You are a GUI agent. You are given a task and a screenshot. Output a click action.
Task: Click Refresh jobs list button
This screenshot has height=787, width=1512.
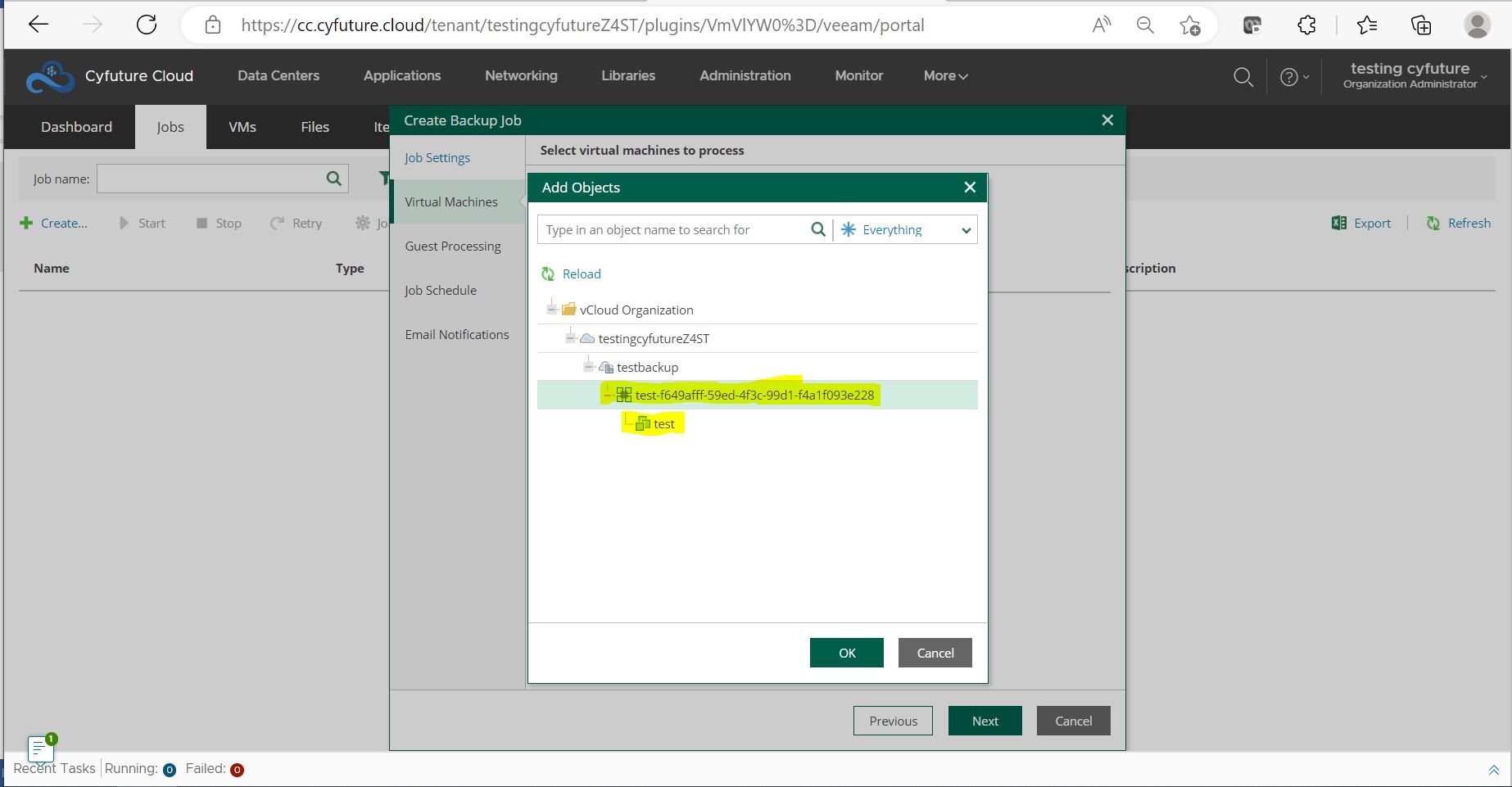tap(1458, 223)
